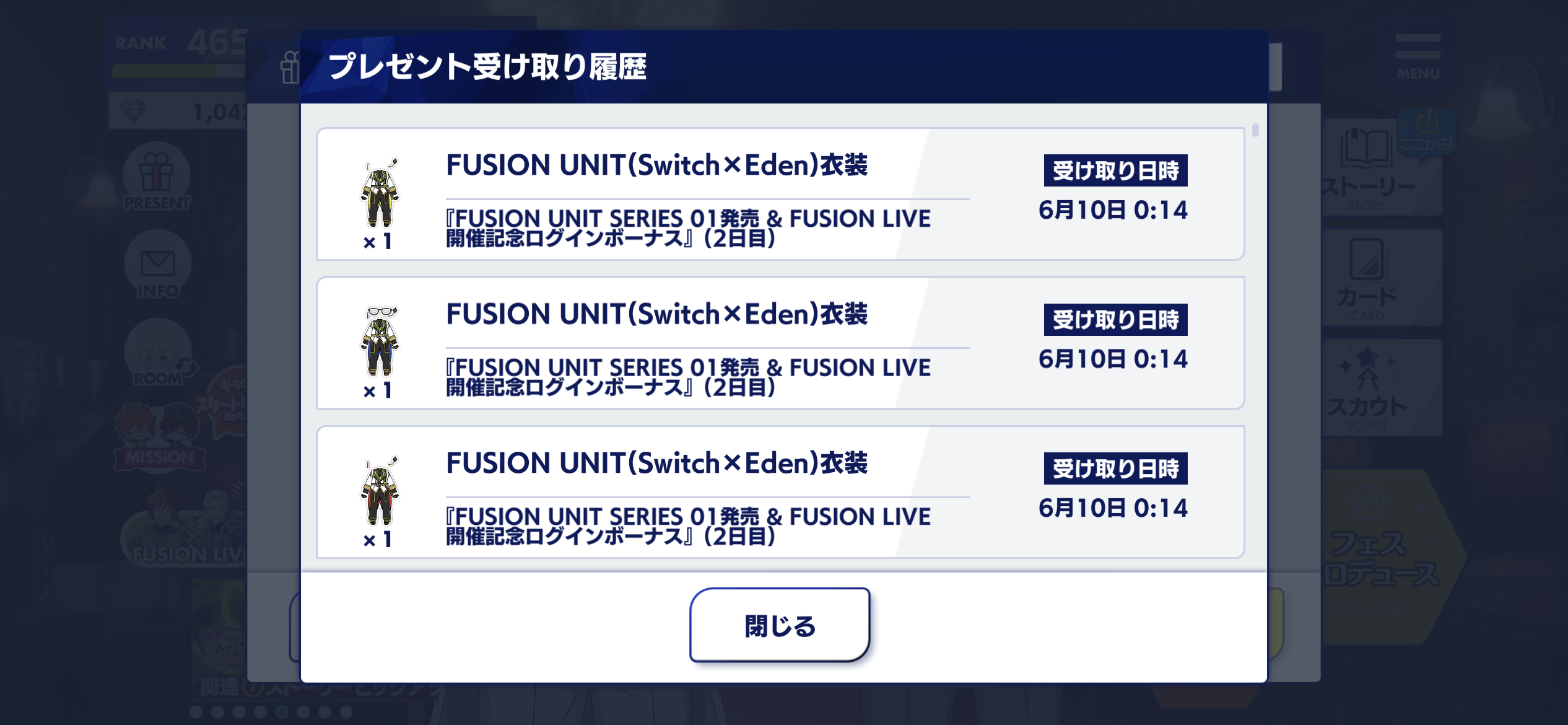
Task: Select the first FUSION UNIT costume entry
Action: coord(780,194)
